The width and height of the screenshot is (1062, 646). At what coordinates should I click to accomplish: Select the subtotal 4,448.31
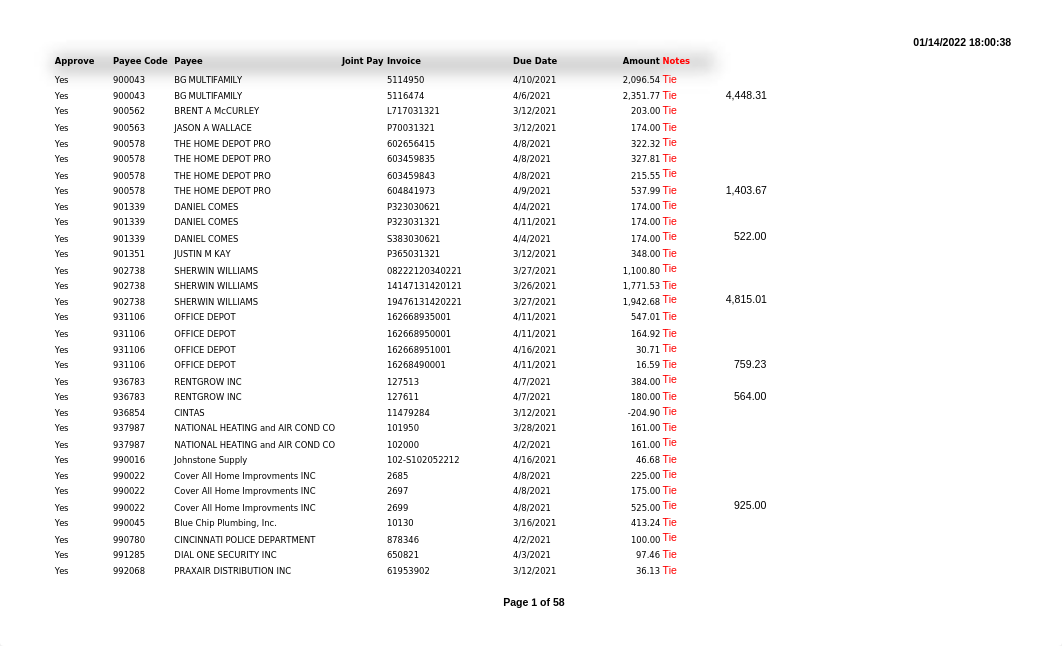[746, 95]
